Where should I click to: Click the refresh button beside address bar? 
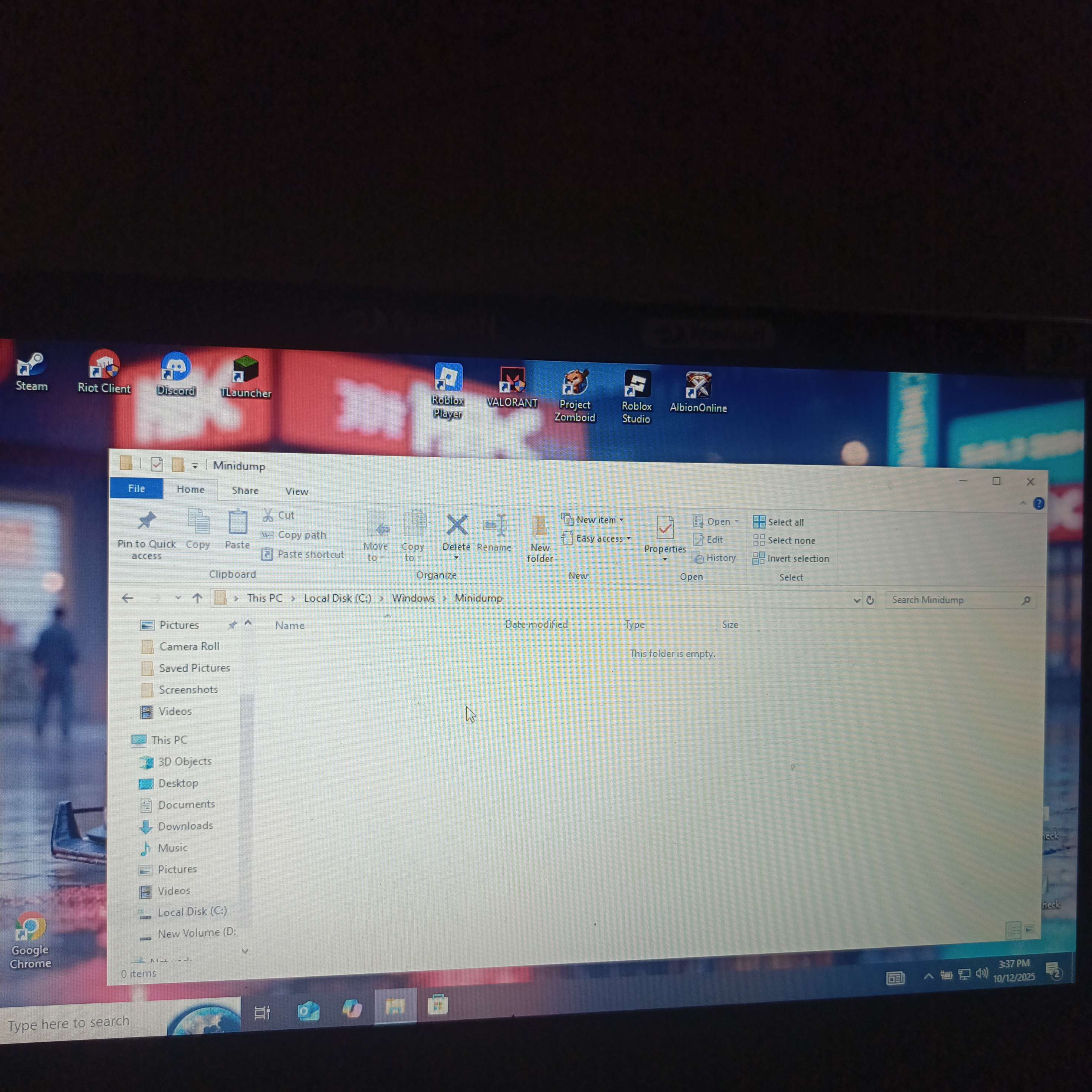click(x=871, y=600)
